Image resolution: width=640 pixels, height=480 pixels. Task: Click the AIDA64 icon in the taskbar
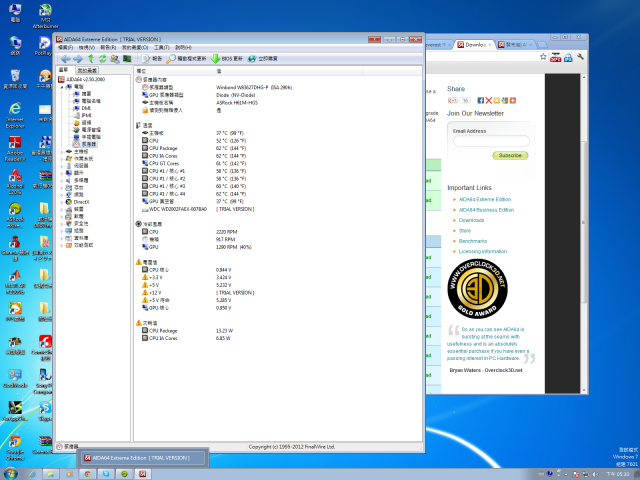point(142,474)
